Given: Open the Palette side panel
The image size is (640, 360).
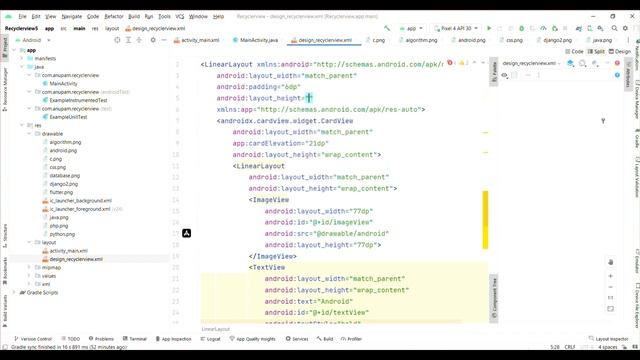Looking at the screenshot, I should pyautogui.click(x=493, y=71).
